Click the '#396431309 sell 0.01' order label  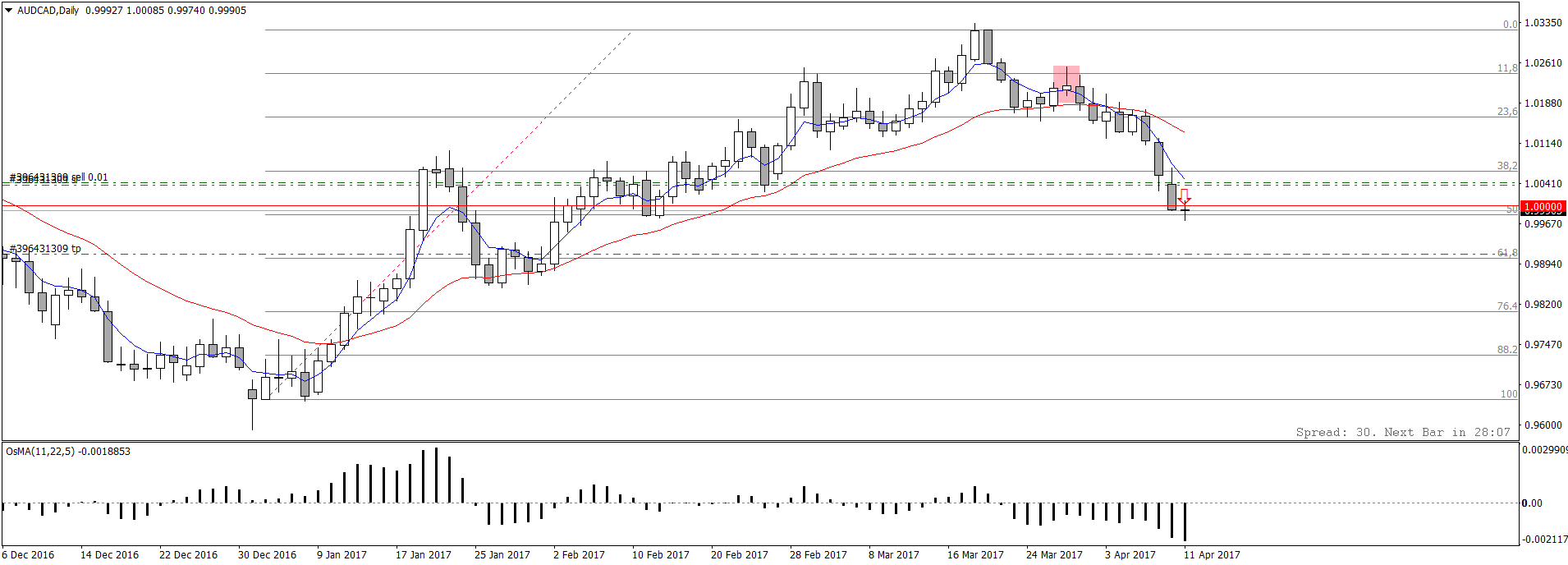click(x=58, y=177)
